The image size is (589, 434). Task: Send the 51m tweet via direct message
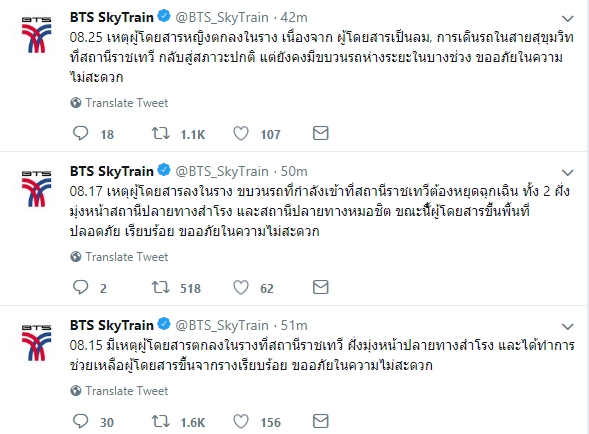(x=320, y=421)
